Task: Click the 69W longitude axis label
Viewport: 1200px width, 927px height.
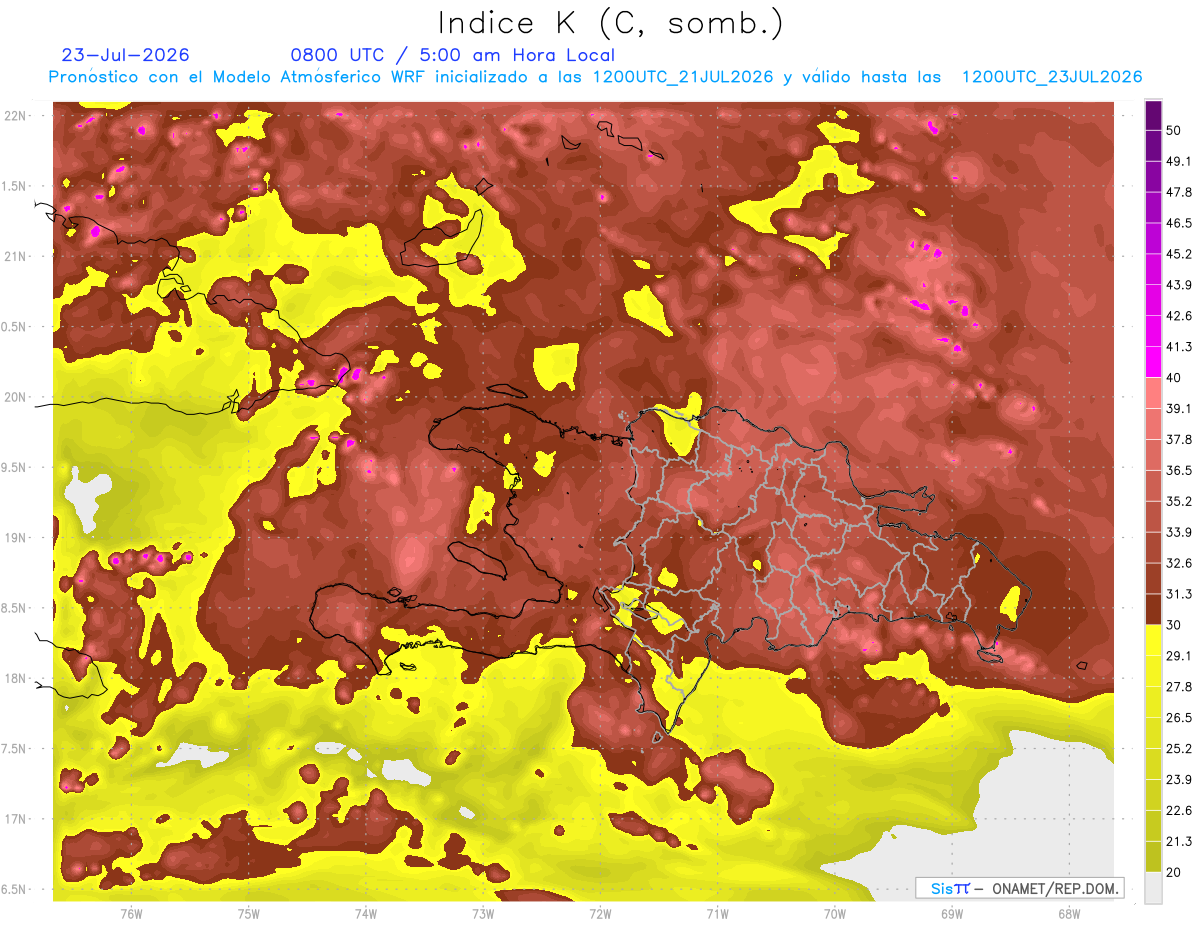Action: 951,913
